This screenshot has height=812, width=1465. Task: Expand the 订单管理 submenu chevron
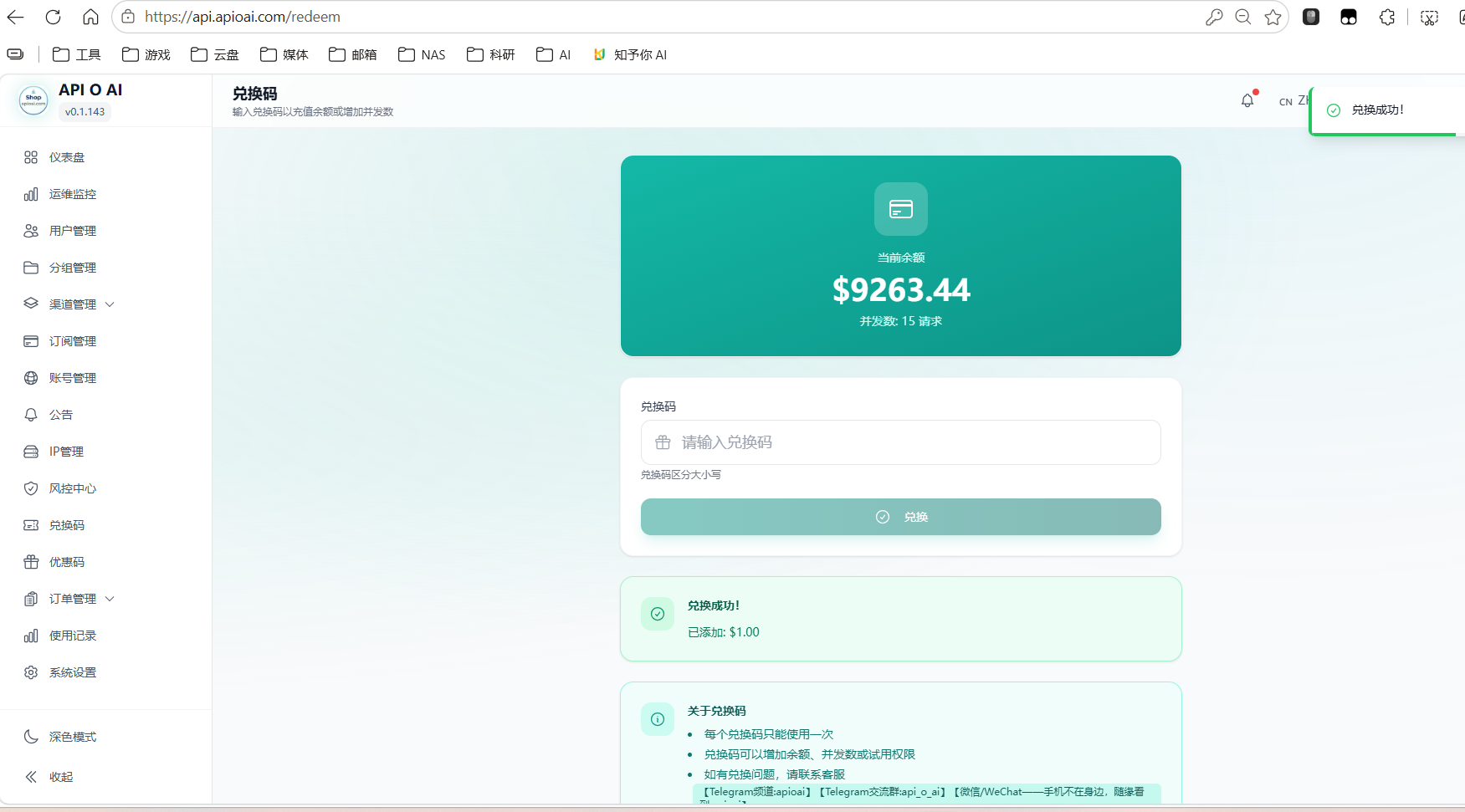(x=110, y=599)
